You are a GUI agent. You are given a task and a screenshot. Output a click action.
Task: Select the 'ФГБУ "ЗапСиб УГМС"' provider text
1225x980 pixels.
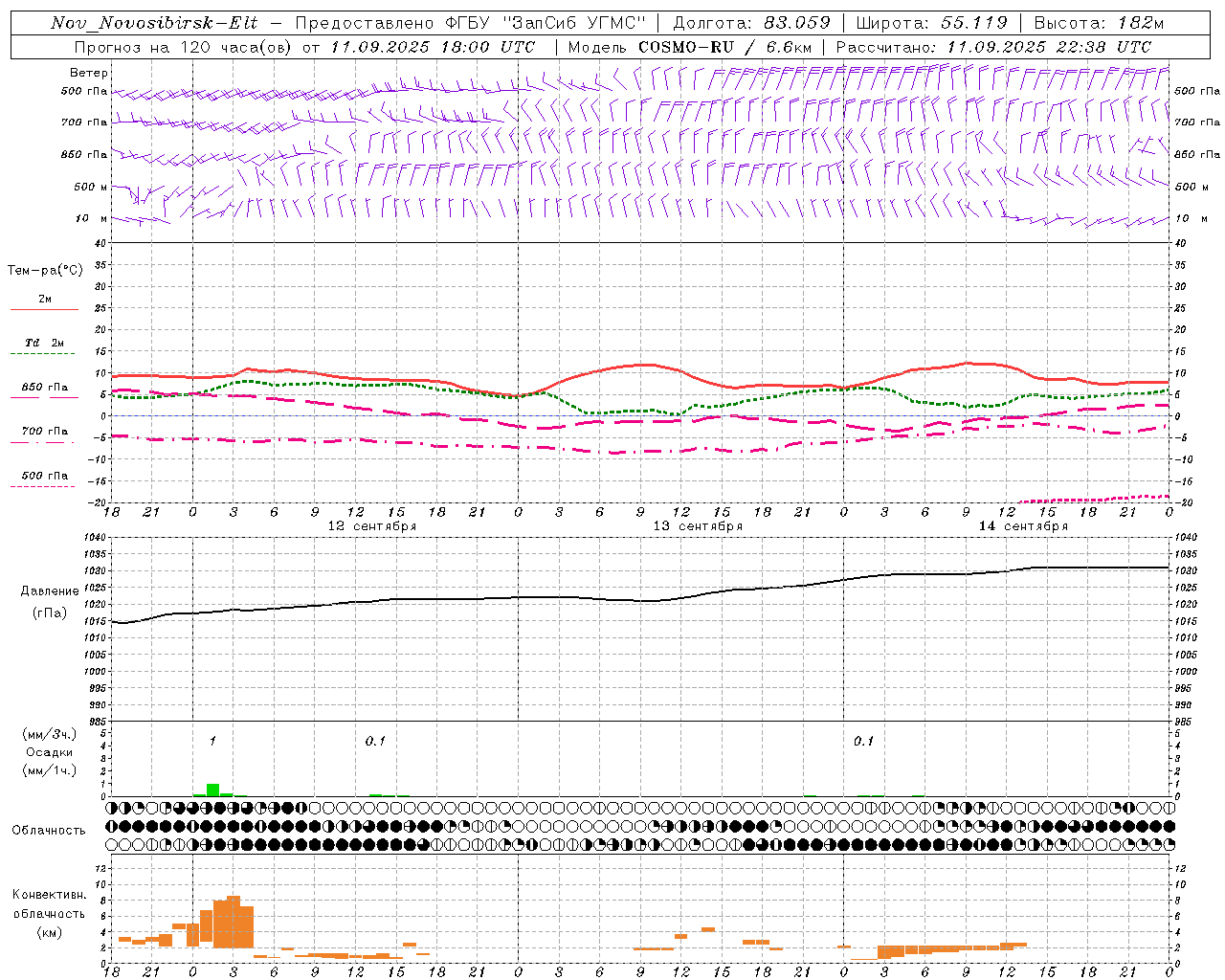coord(546,23)
